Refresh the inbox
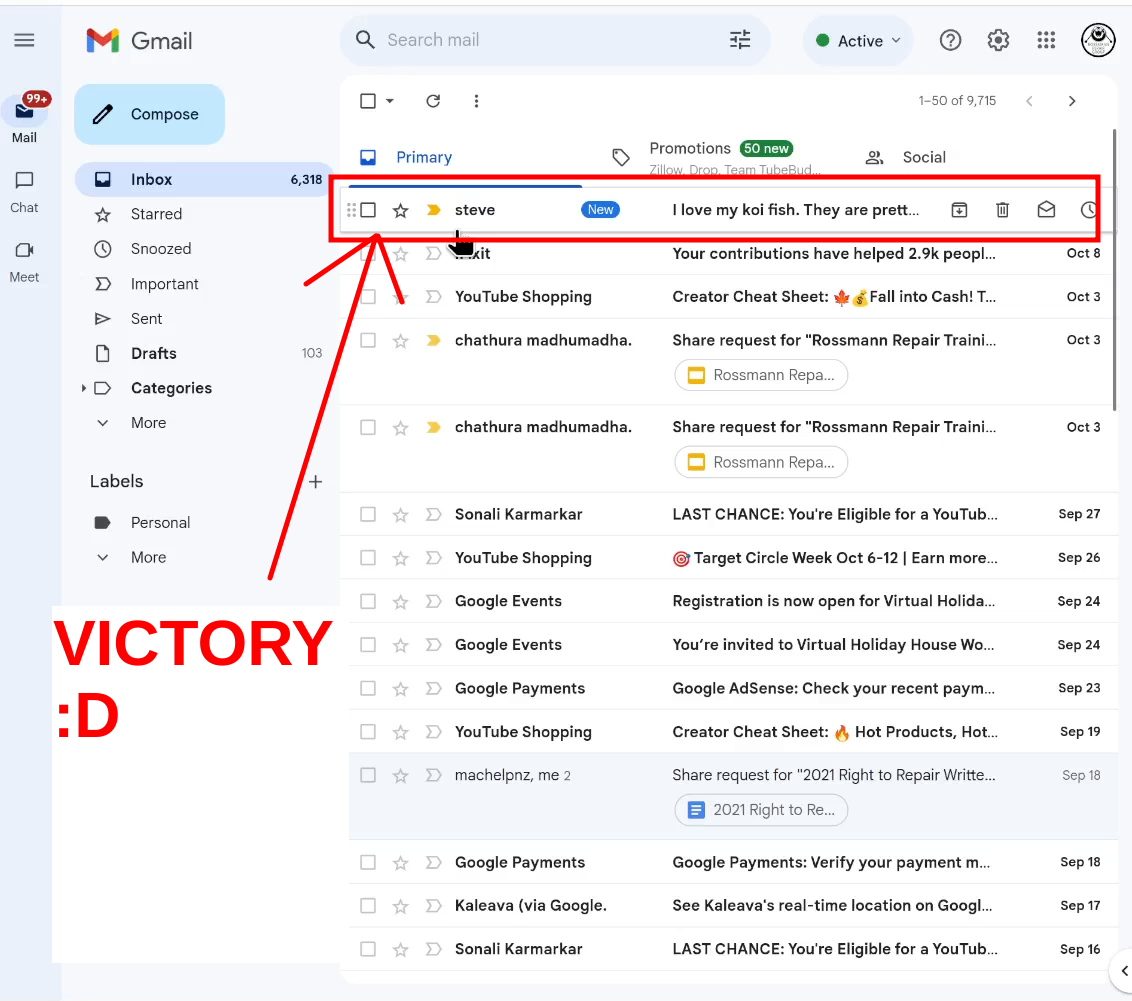 [433, 101]
